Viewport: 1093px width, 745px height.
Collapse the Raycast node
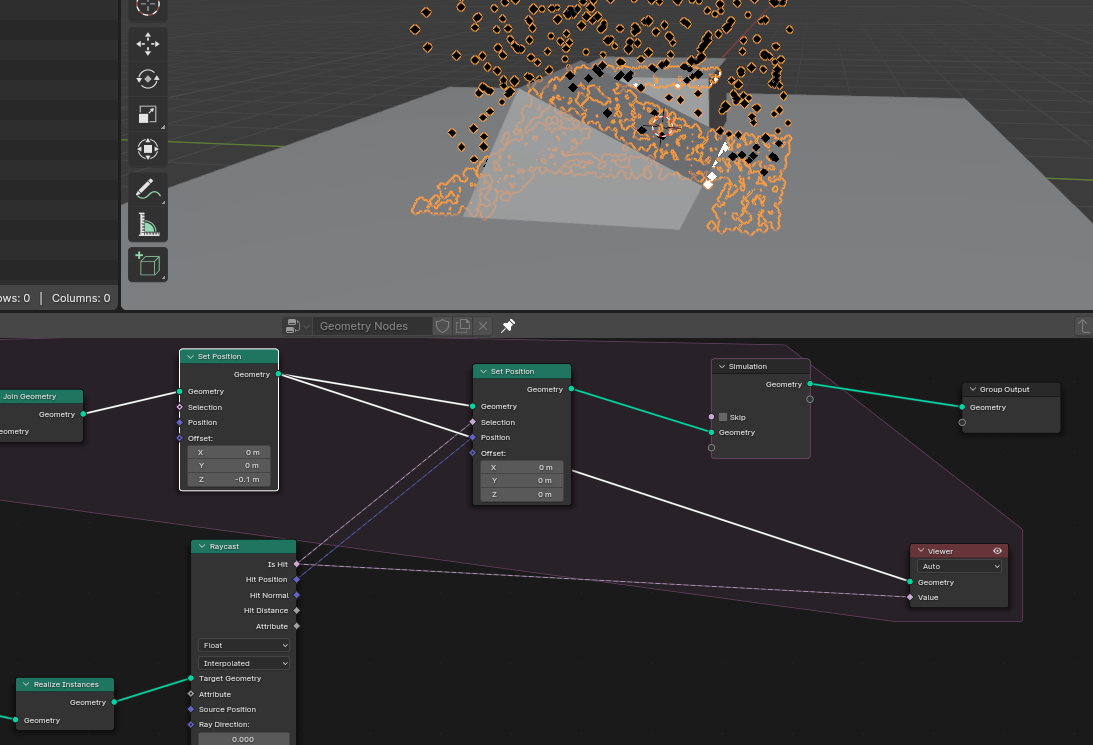coord(201,547)
